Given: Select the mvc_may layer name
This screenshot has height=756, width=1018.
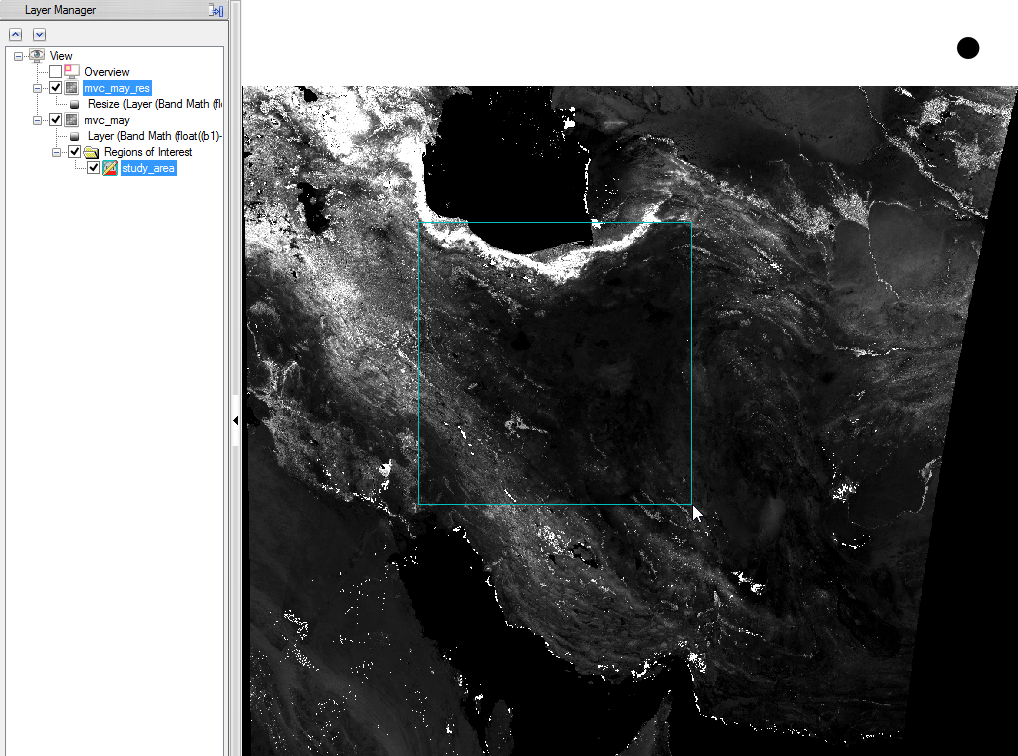Looking at the screenshot, I should [107, 120].
